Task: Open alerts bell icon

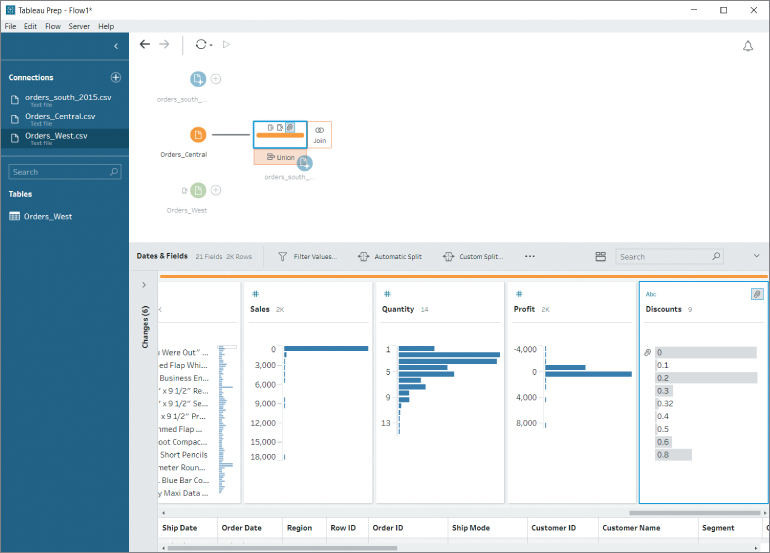Action: (x=747, y=46)
